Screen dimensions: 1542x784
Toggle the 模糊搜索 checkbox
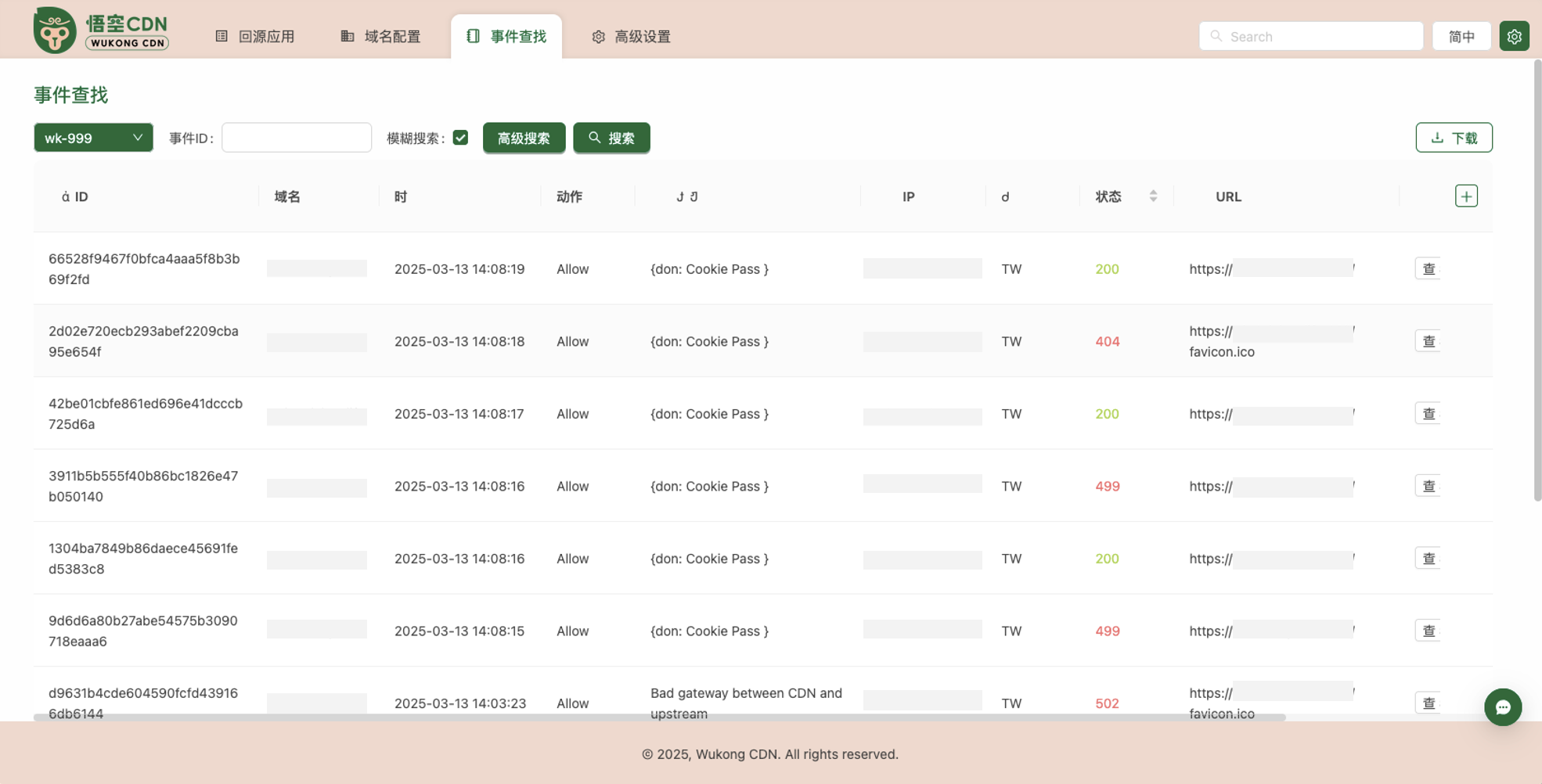[460, 138]
